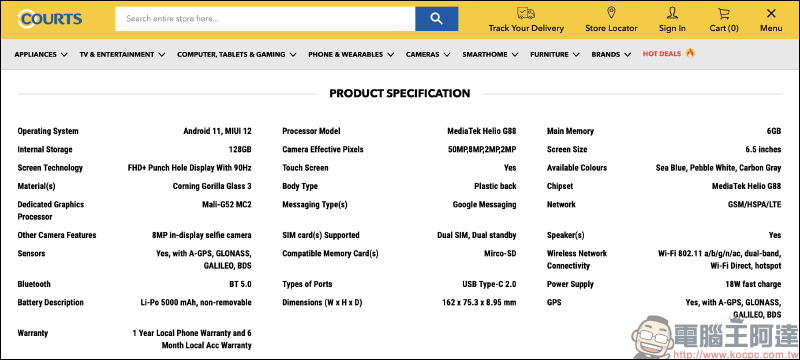Open the shopping Cart icon
This screenshot has width=800, height=360.
click(x=723, y=13)
